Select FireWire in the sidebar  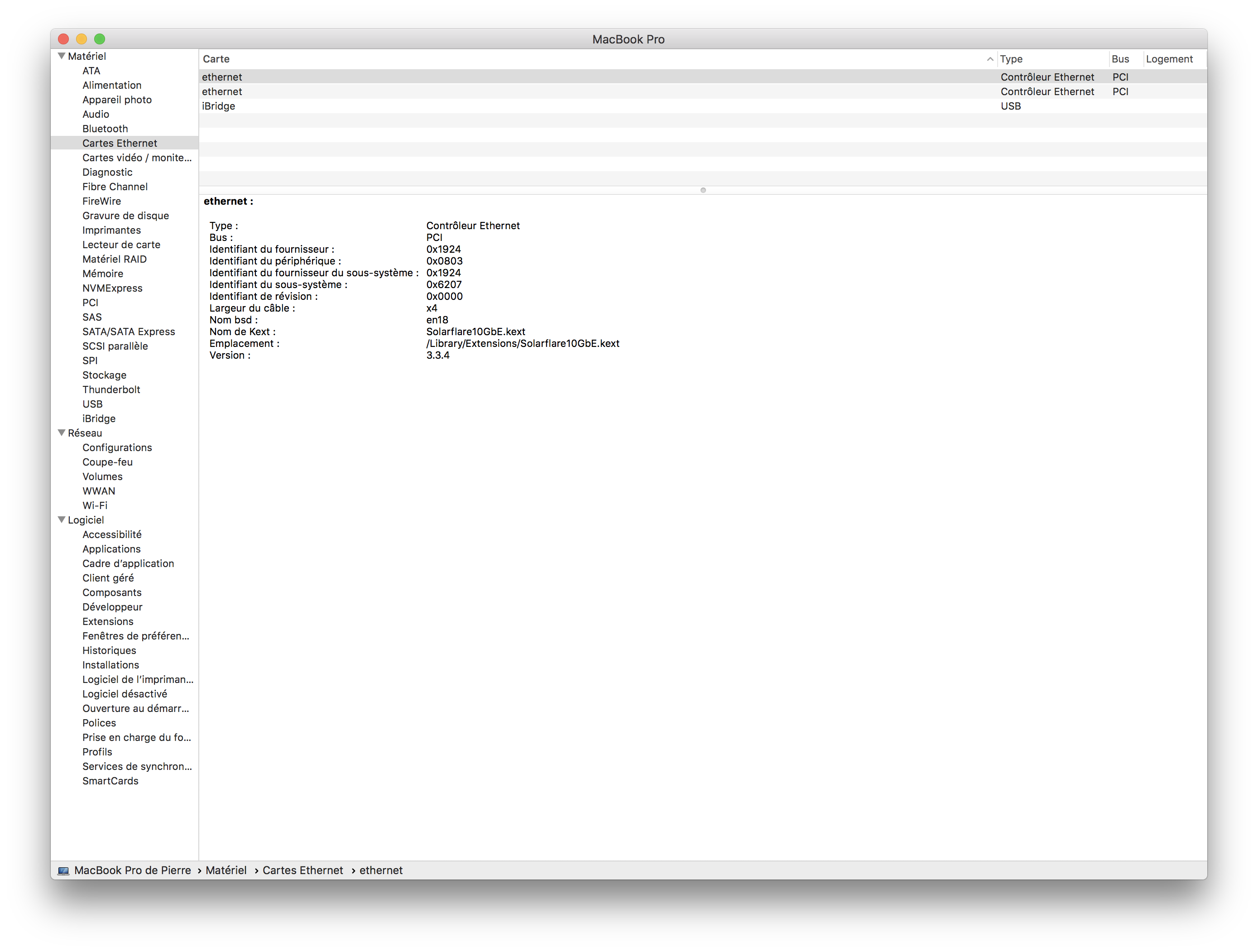(x=101, y=202)
